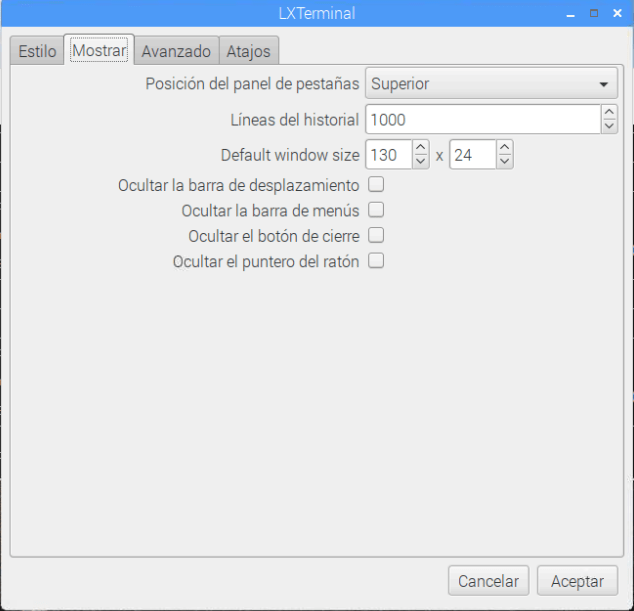Switch to the Estilo tab
Image resolution: width=634 pixels, height=611 pixels.
point(37,51)
